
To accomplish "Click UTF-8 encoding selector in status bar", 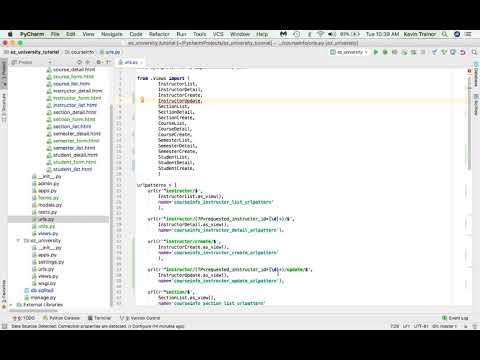I will tap(420, 326).
